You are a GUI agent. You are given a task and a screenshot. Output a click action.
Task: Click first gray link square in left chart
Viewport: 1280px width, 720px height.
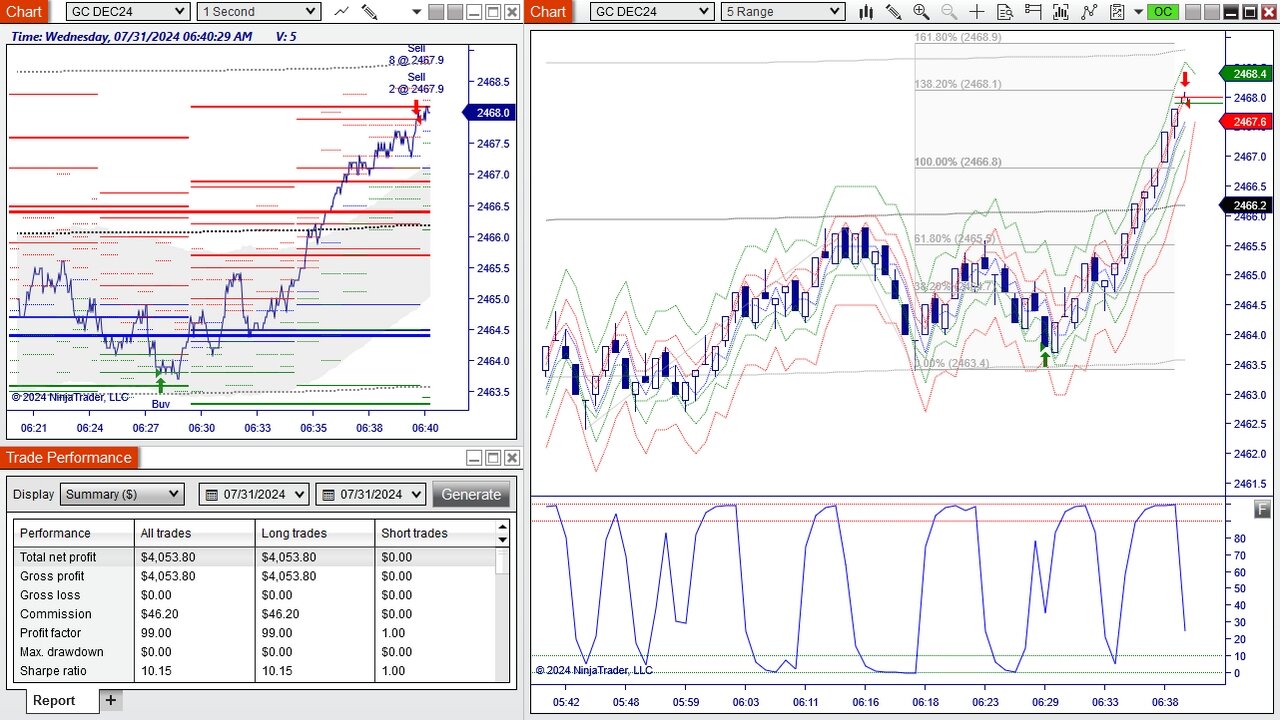(436, 12)
